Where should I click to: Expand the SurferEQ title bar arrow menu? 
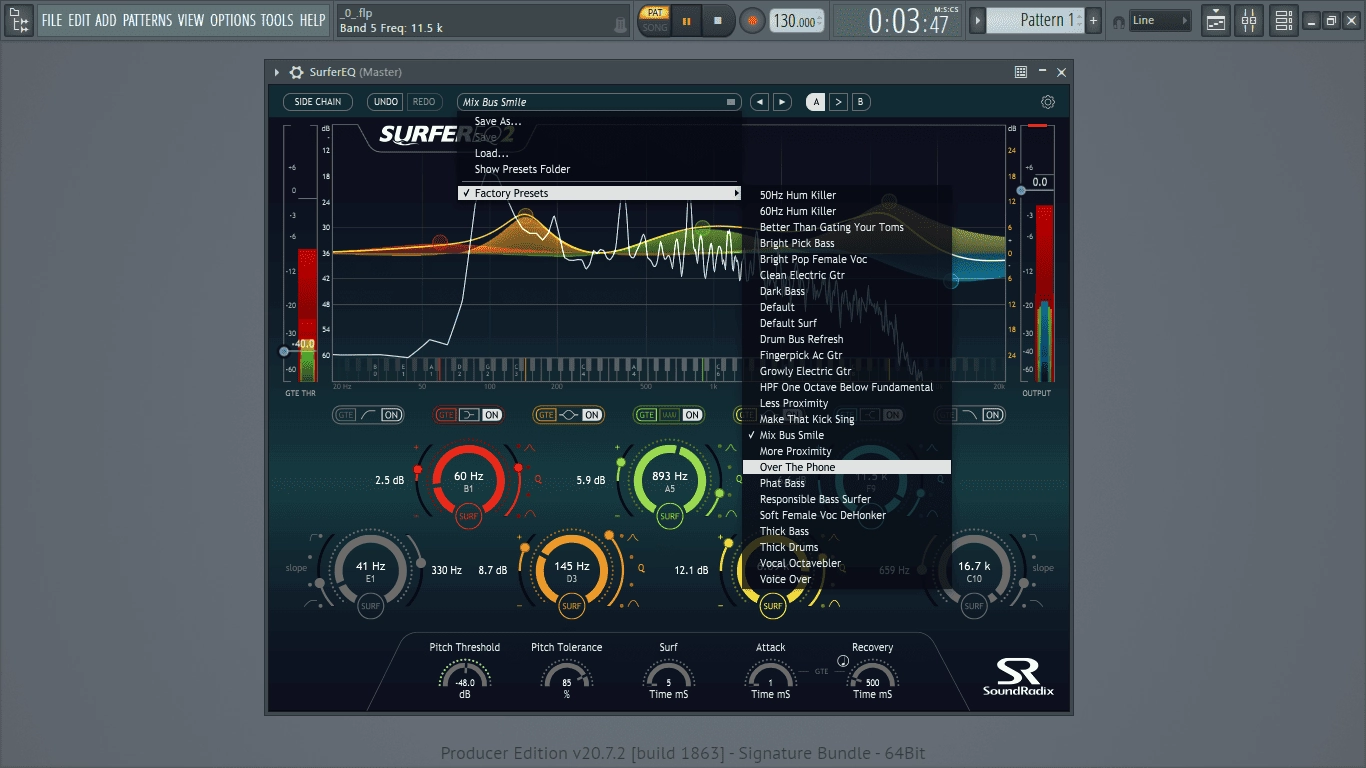tap(277, 72)
